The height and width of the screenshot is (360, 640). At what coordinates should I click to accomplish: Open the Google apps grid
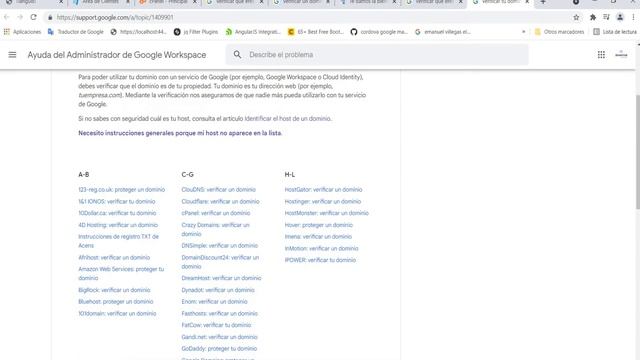[601, 54]
